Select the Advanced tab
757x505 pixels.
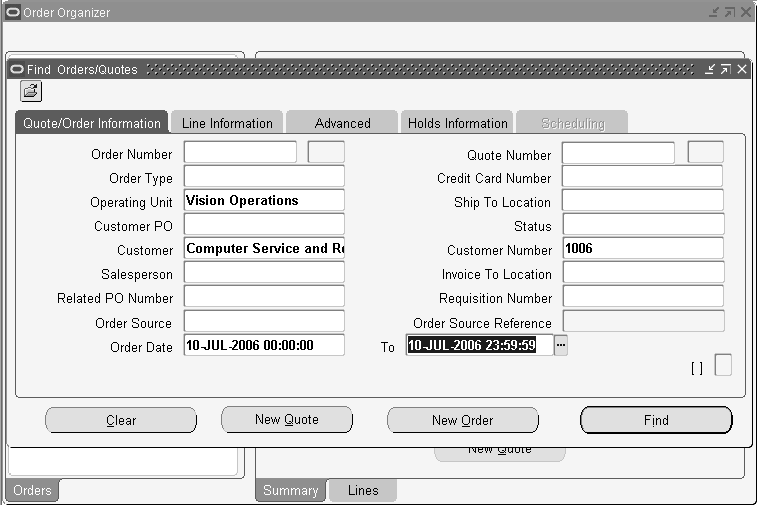pos(342,123)
